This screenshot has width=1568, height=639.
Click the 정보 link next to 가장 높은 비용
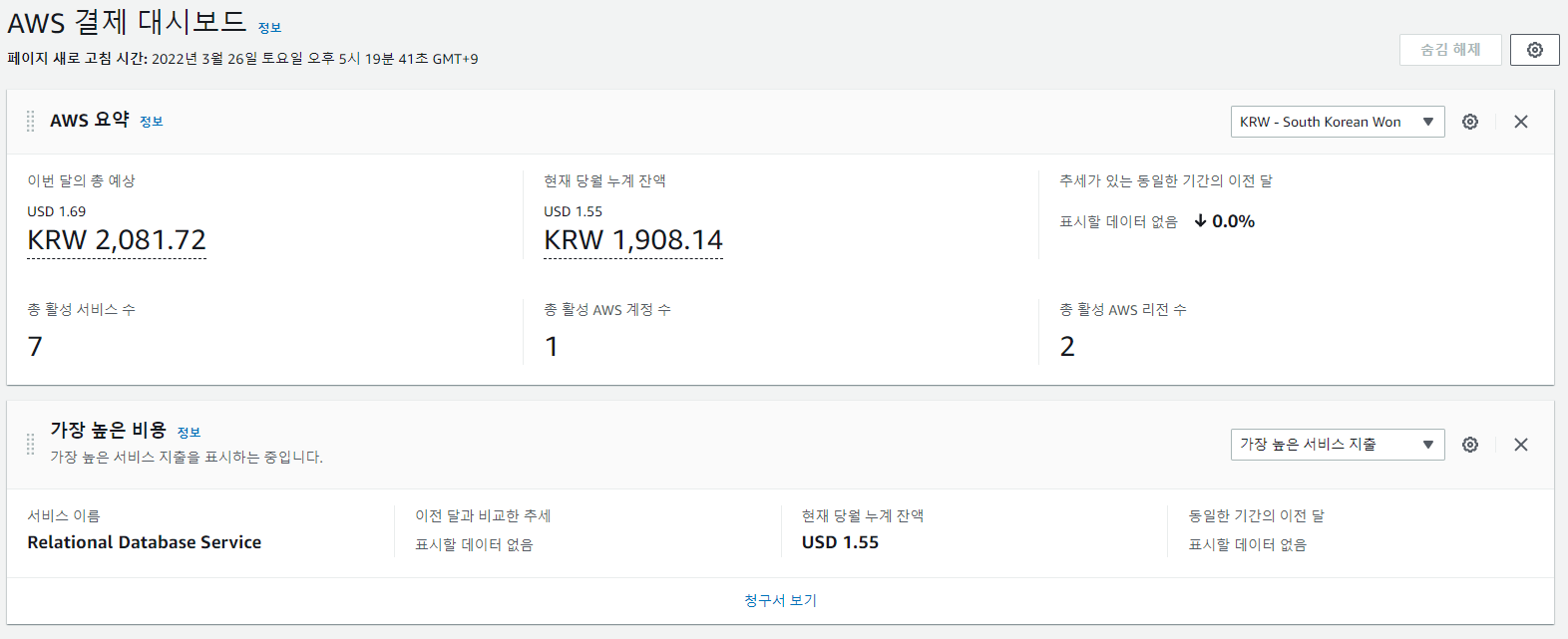pyautogui.click(x=190, y=431)
